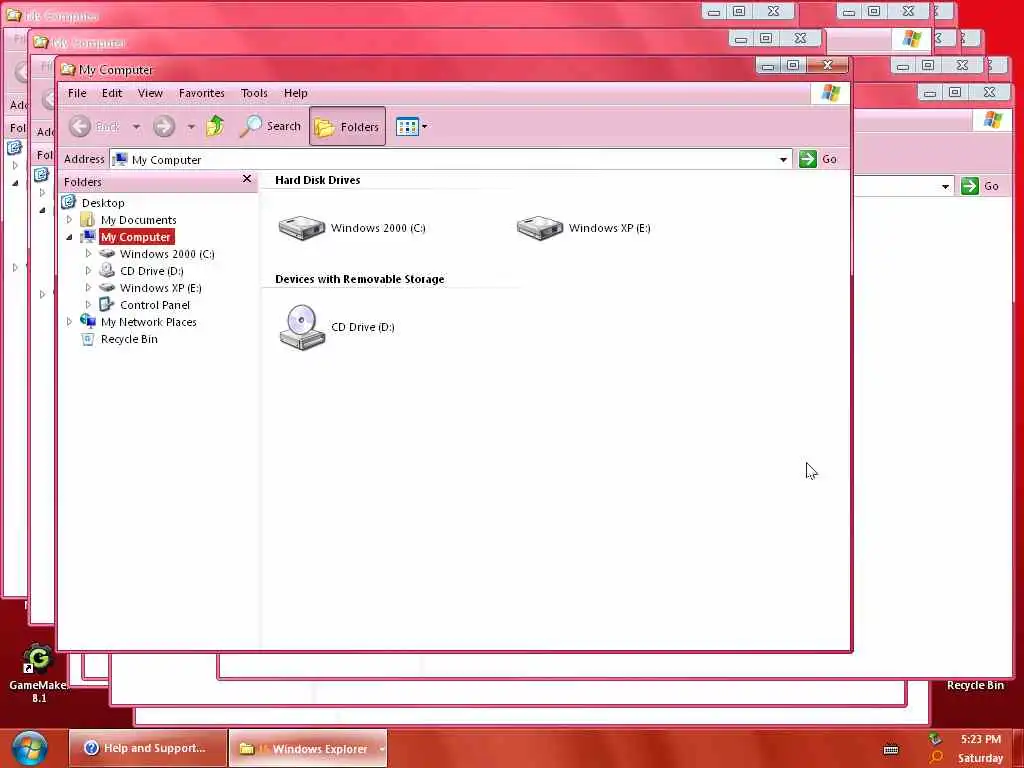Screen dimensions: 1024x768
Task: Click Hard Disk Drives group header
Action: tap(317, 180)
